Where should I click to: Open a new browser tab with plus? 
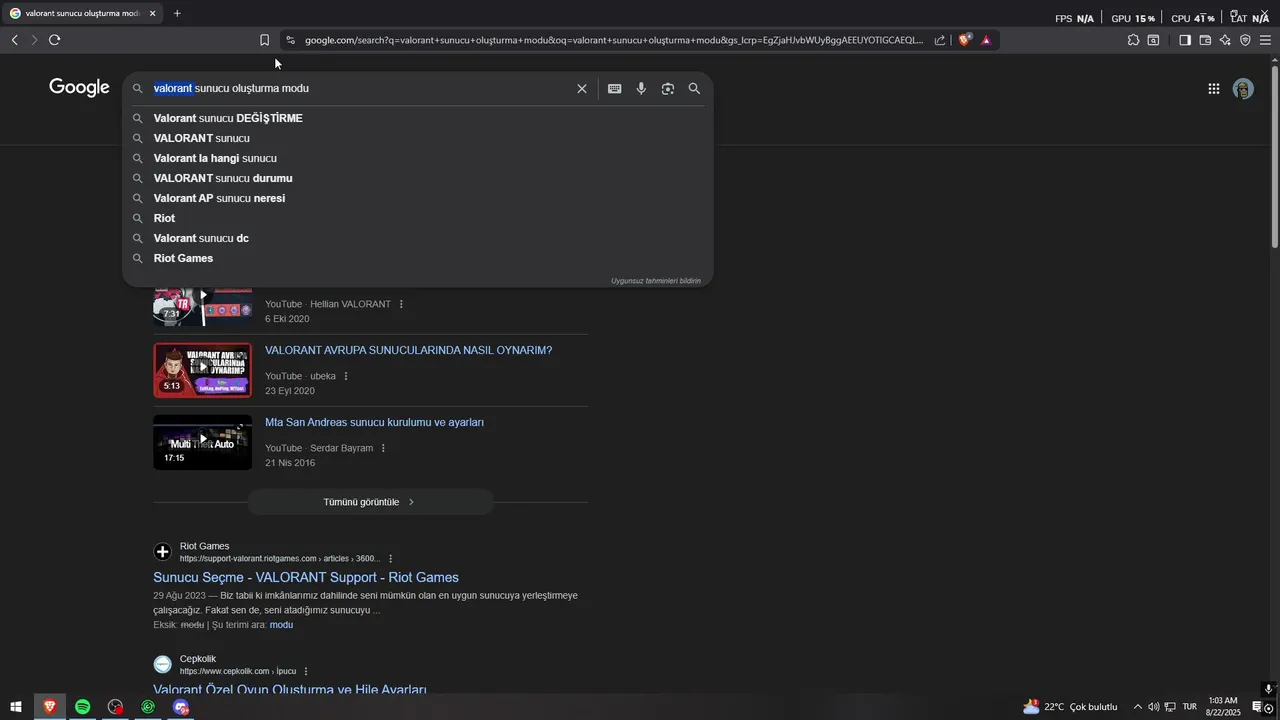[x=177, y=13]
